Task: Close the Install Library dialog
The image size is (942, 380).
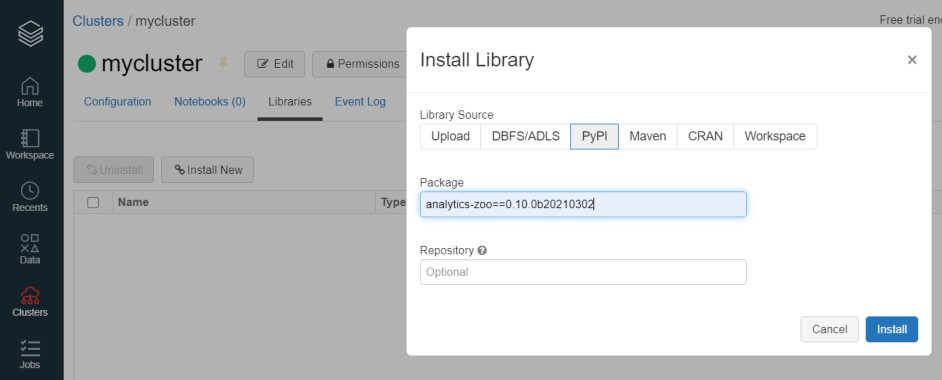Action: pyautogui.click(x=912, y=59)
